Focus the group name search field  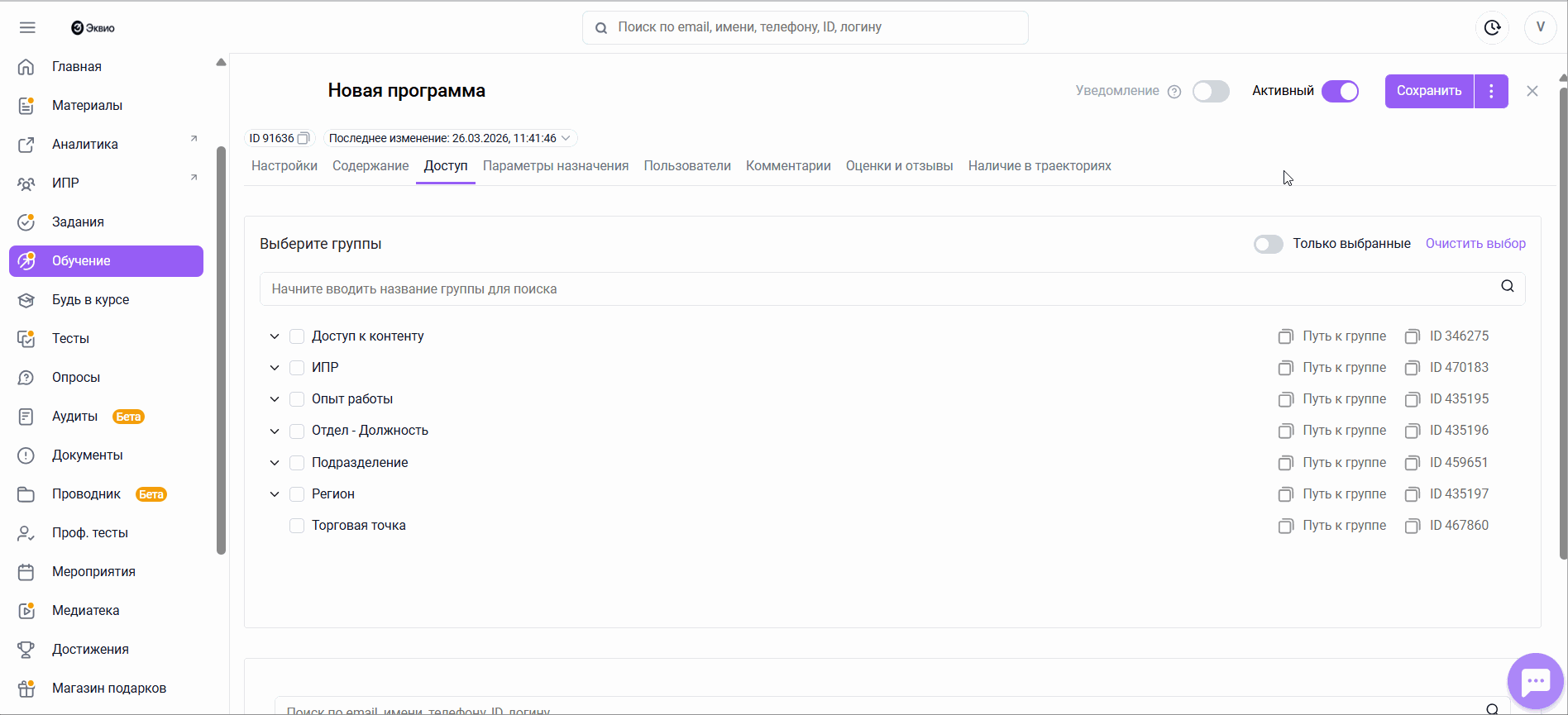[892, 289]
